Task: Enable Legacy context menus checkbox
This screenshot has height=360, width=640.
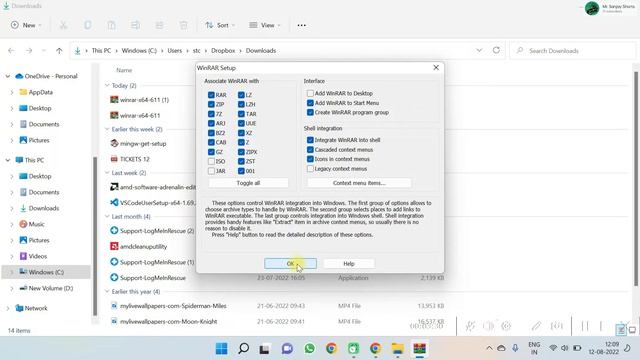Action: click(x=310, y=169)
